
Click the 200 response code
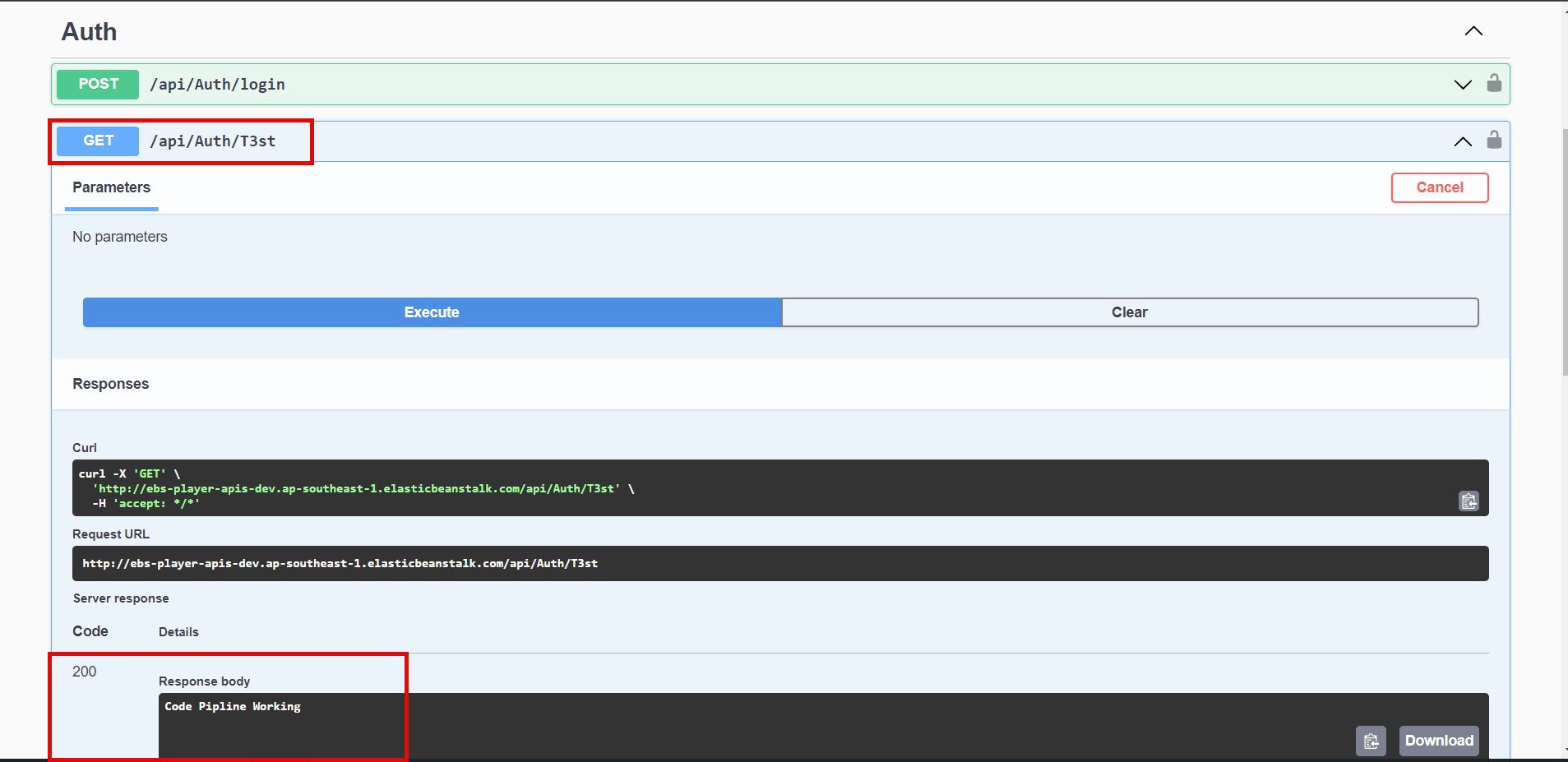84,672
